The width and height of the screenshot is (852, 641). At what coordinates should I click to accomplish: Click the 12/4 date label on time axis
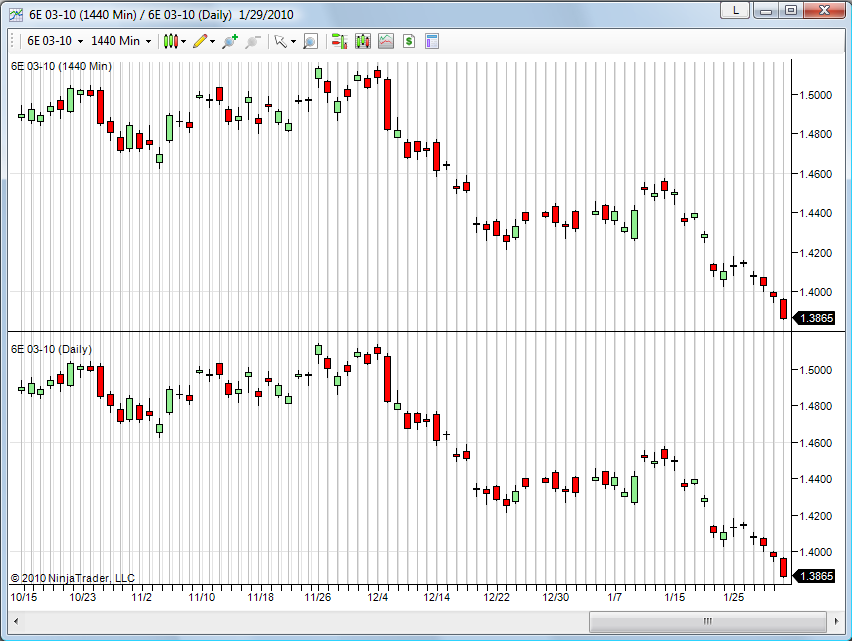(x=378, y=597)
